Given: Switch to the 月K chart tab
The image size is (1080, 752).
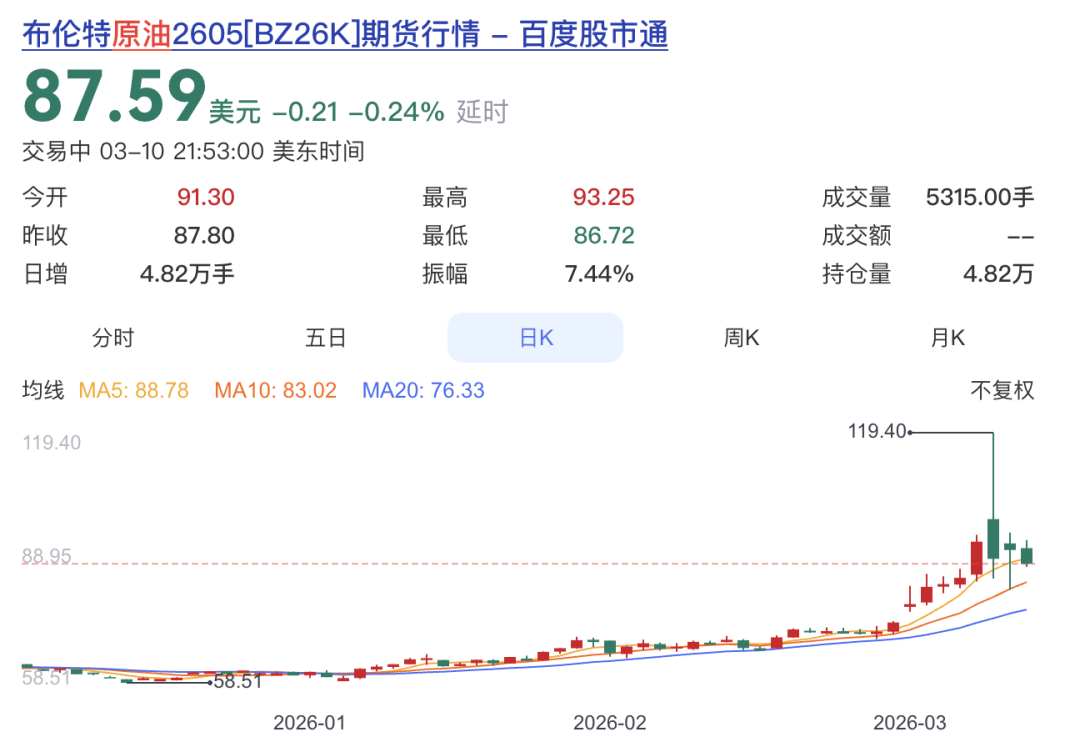Looking at the screenshot, I should tap(948, 338).
